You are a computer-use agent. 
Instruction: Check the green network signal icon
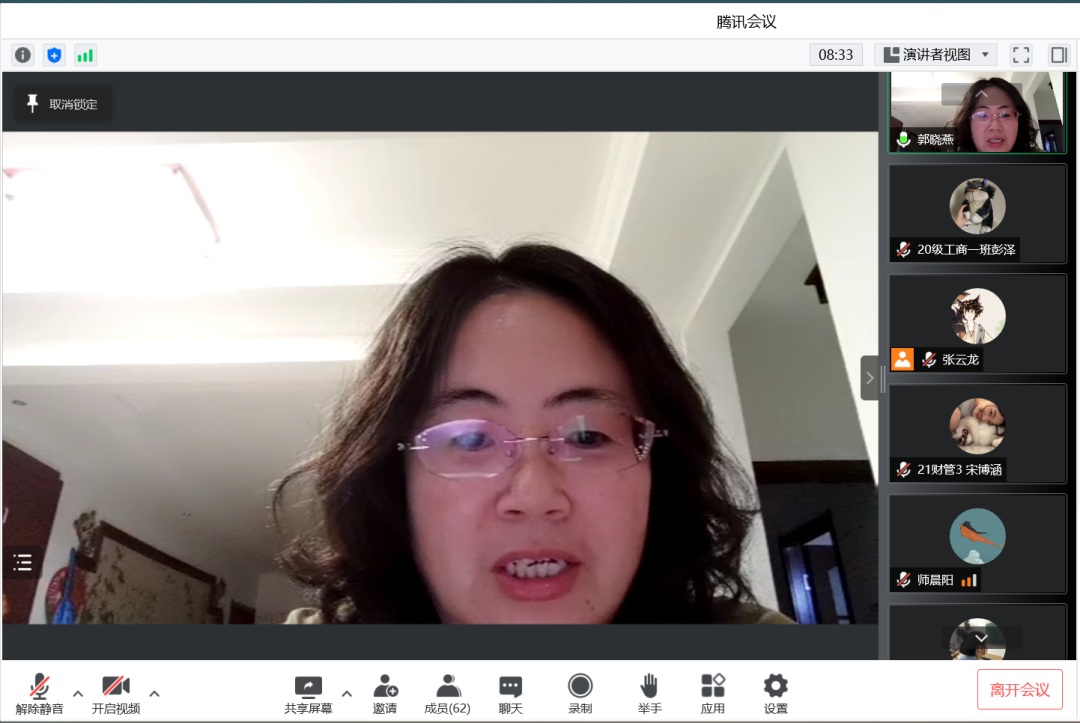[x=85, y=55]
